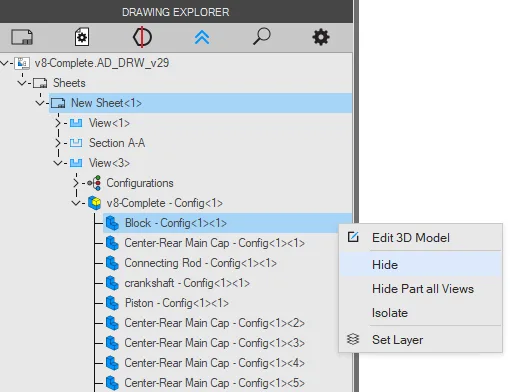Select the v8-Complete.AD_DRW_v29 label
The height and width of the screenshot is (392, 510).
click(102, 63)
